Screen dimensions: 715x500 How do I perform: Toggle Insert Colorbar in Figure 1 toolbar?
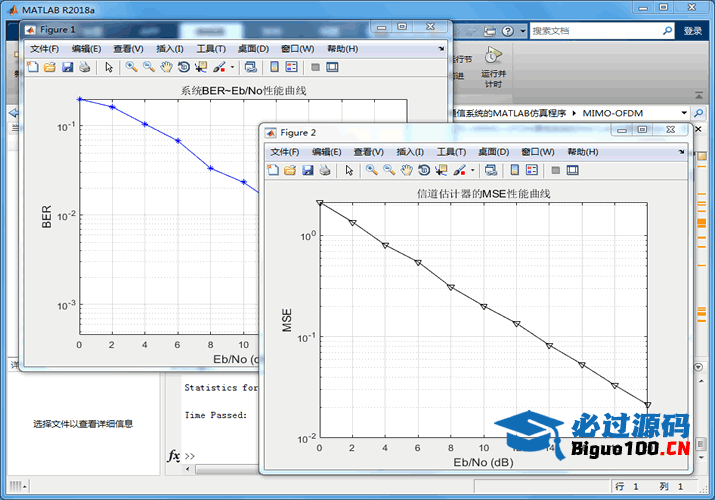(274, 67)
